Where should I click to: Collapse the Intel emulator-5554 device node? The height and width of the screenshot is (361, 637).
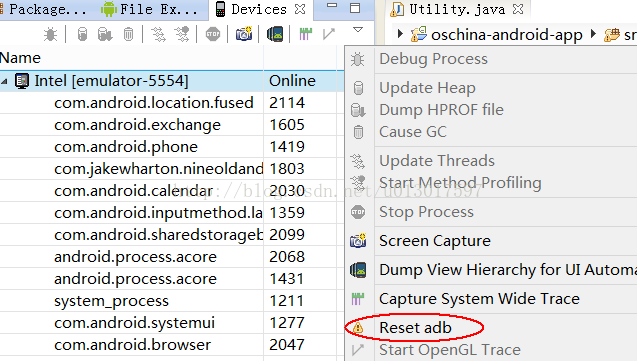(x=4, y=81)
